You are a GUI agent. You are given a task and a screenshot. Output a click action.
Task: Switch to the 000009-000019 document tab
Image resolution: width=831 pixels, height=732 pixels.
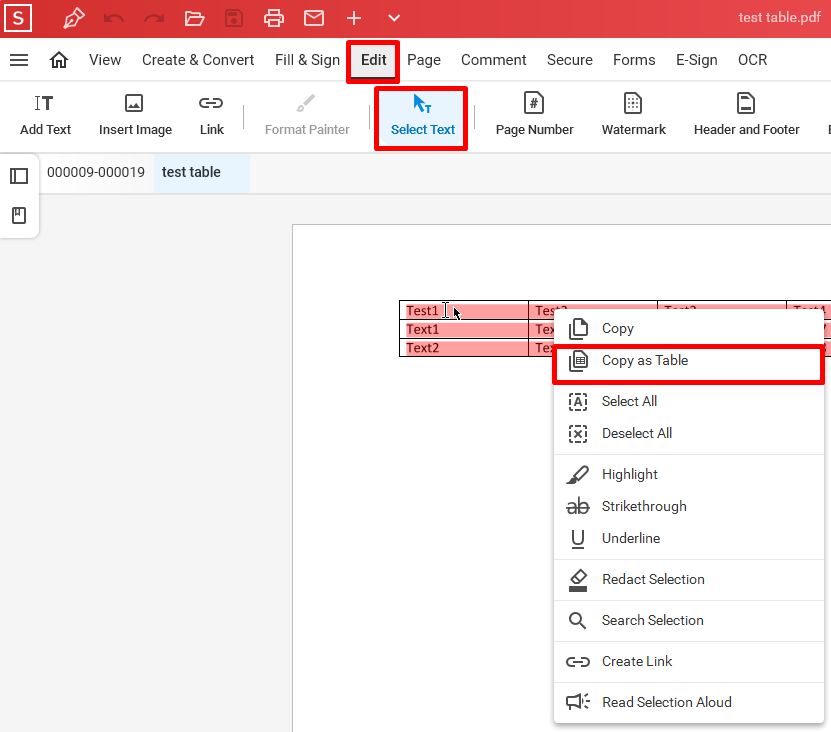coord(96,172)
